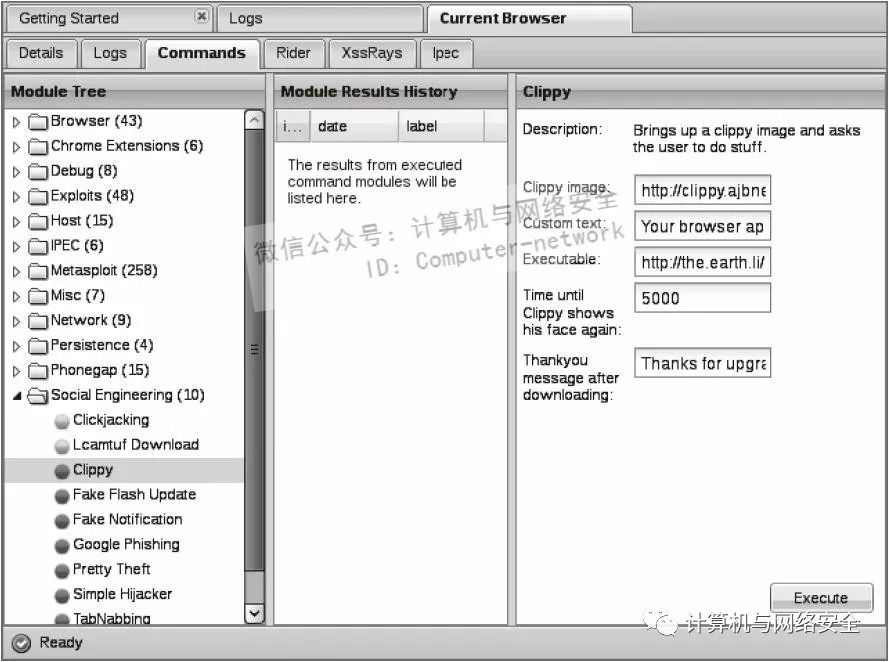The width and height of the screenshot is (889, 662).
Task: Open the Rider tab
Action: pos(293,53)
